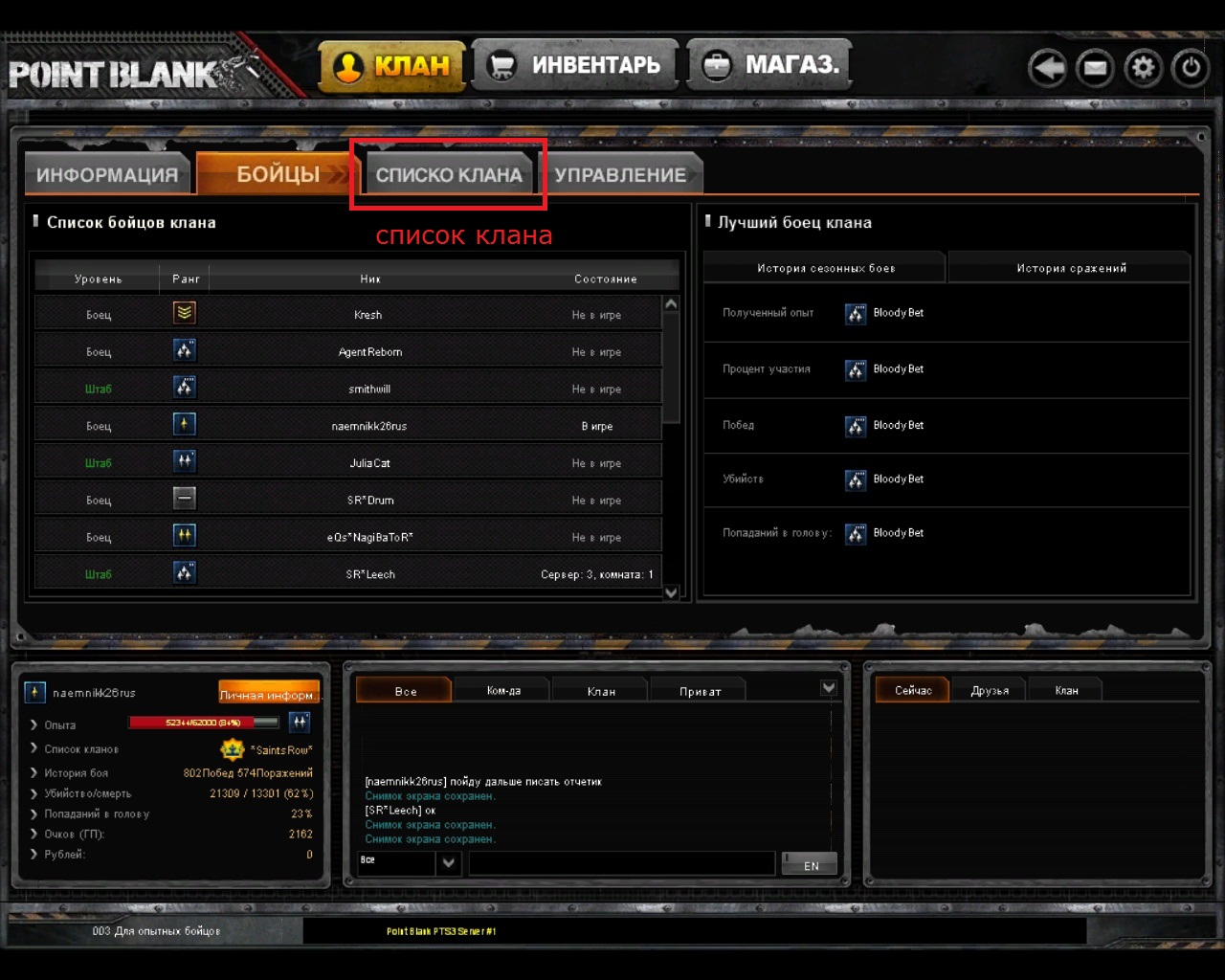
Task: Click BloodyBet icon in Побед row
Action: [856, 426]
